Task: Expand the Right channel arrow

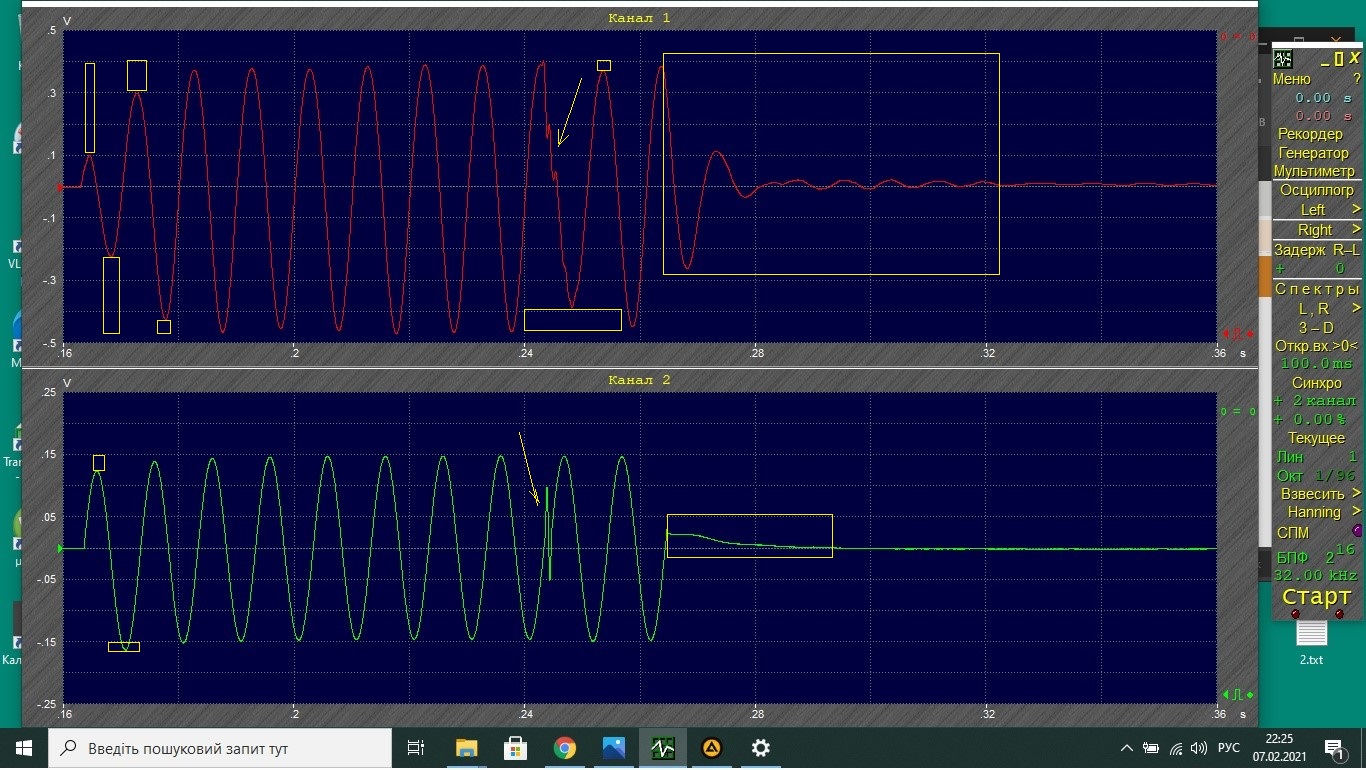Action: point(1356,229)
